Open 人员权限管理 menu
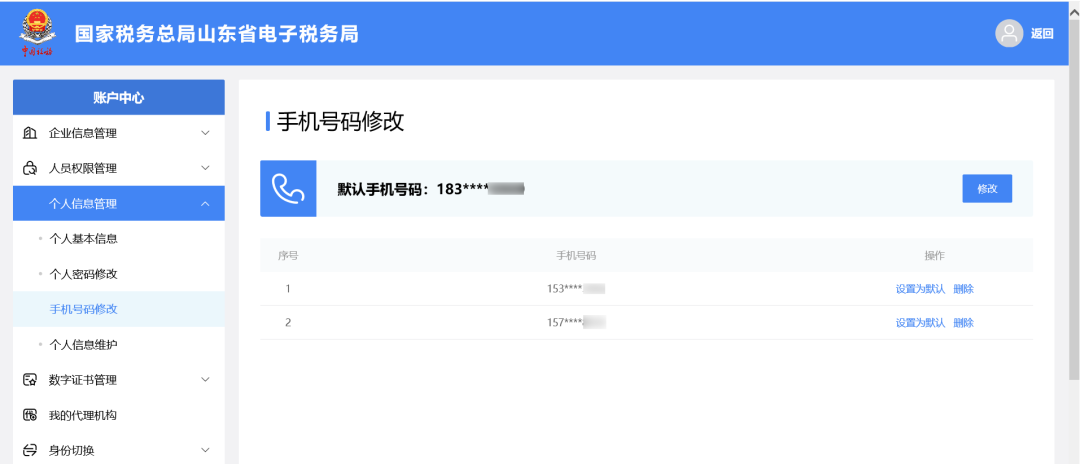Viewport: 1080px width, 464px height. (118, 168)
